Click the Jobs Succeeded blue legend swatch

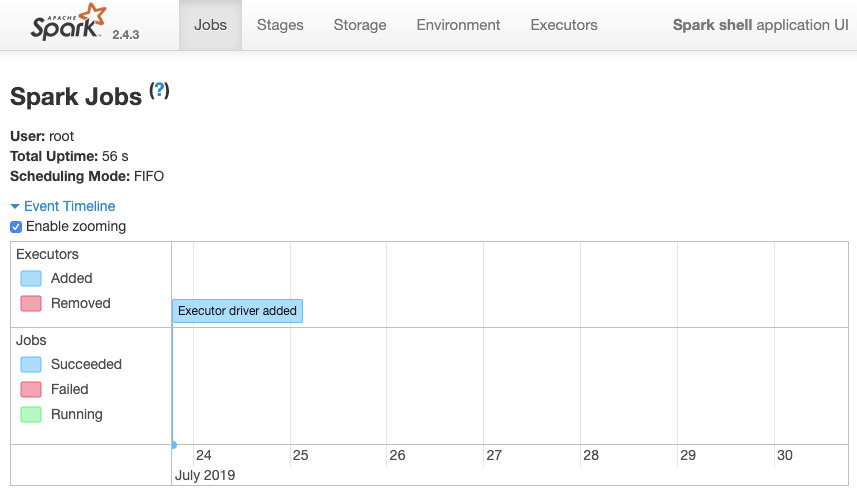coord(31,365)
